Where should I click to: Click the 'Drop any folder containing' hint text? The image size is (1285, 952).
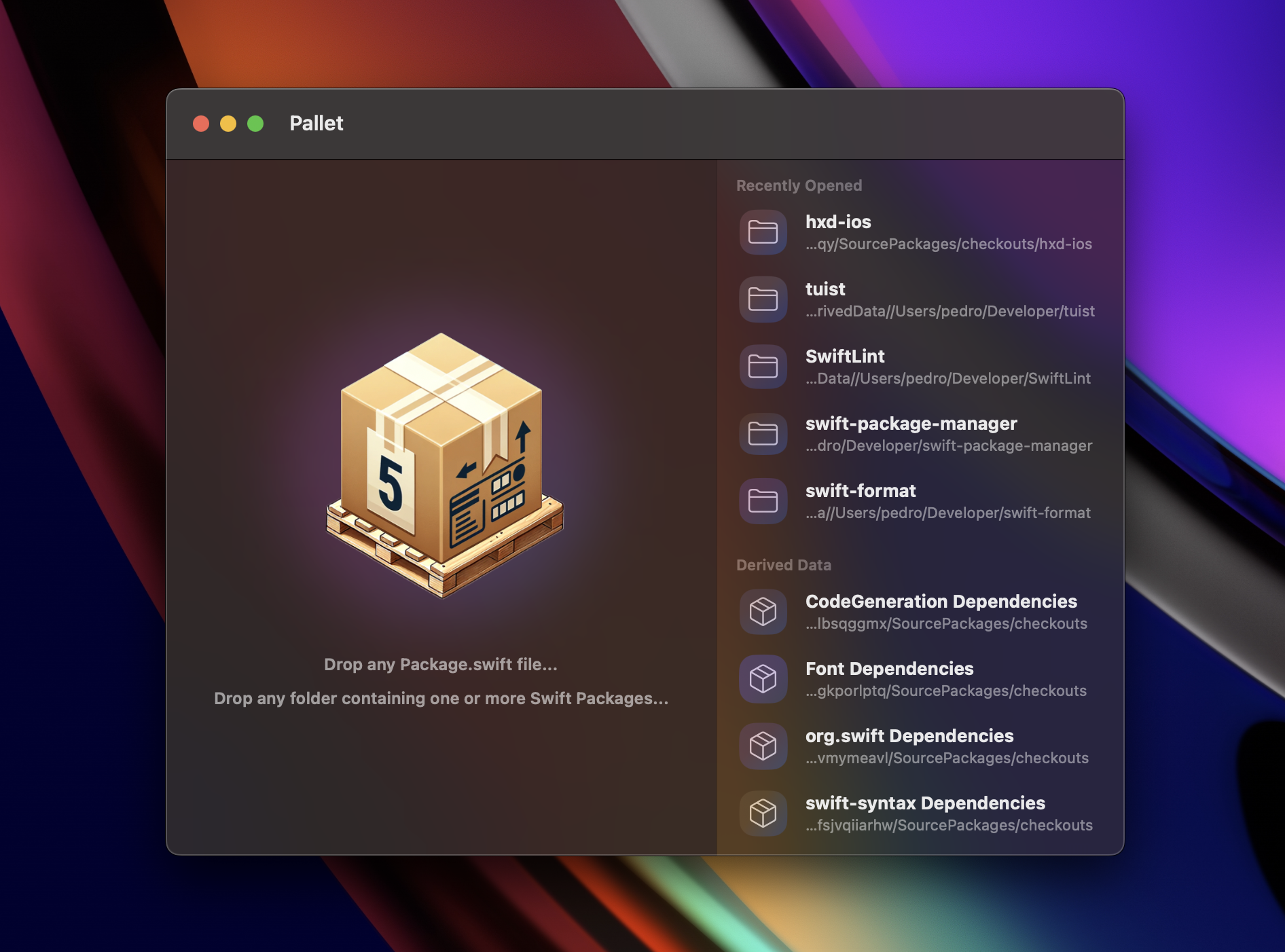pos(441,699)
